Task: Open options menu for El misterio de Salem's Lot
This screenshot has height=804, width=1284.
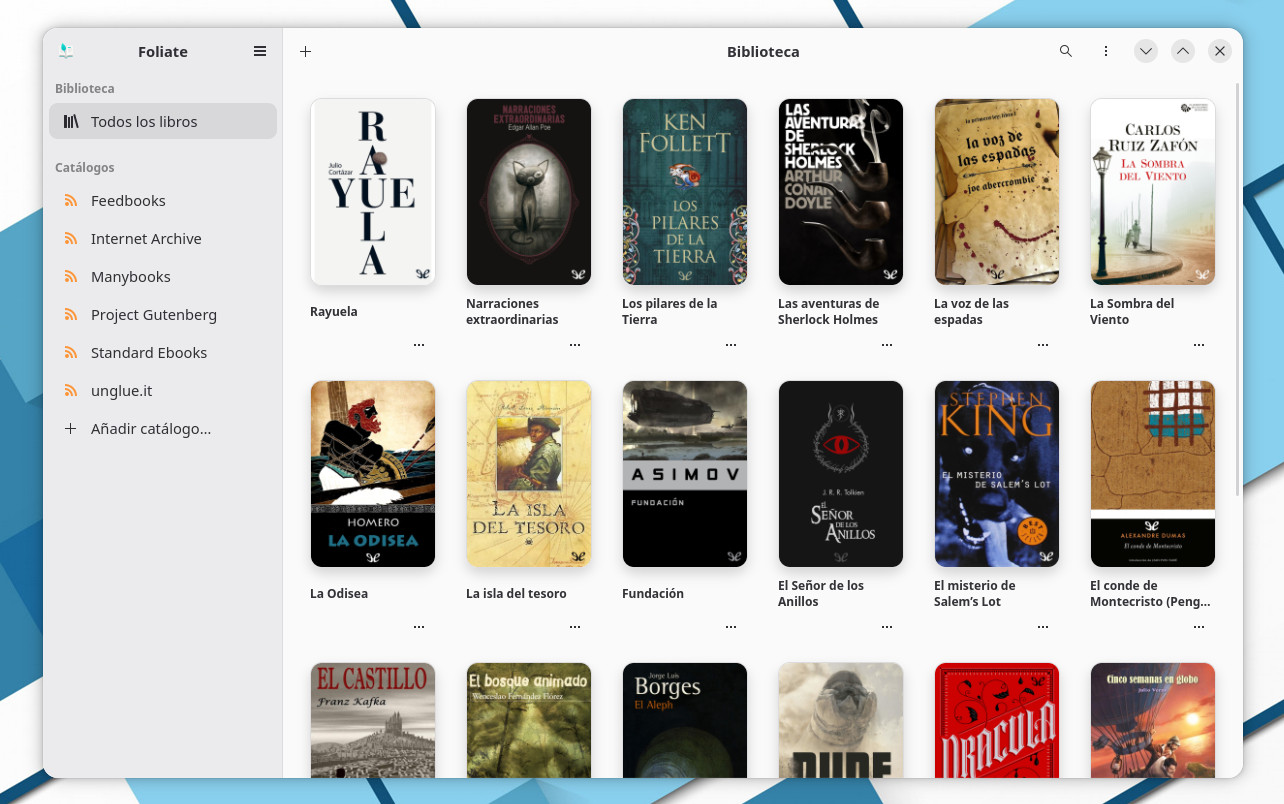Action: click(1043, 626)
